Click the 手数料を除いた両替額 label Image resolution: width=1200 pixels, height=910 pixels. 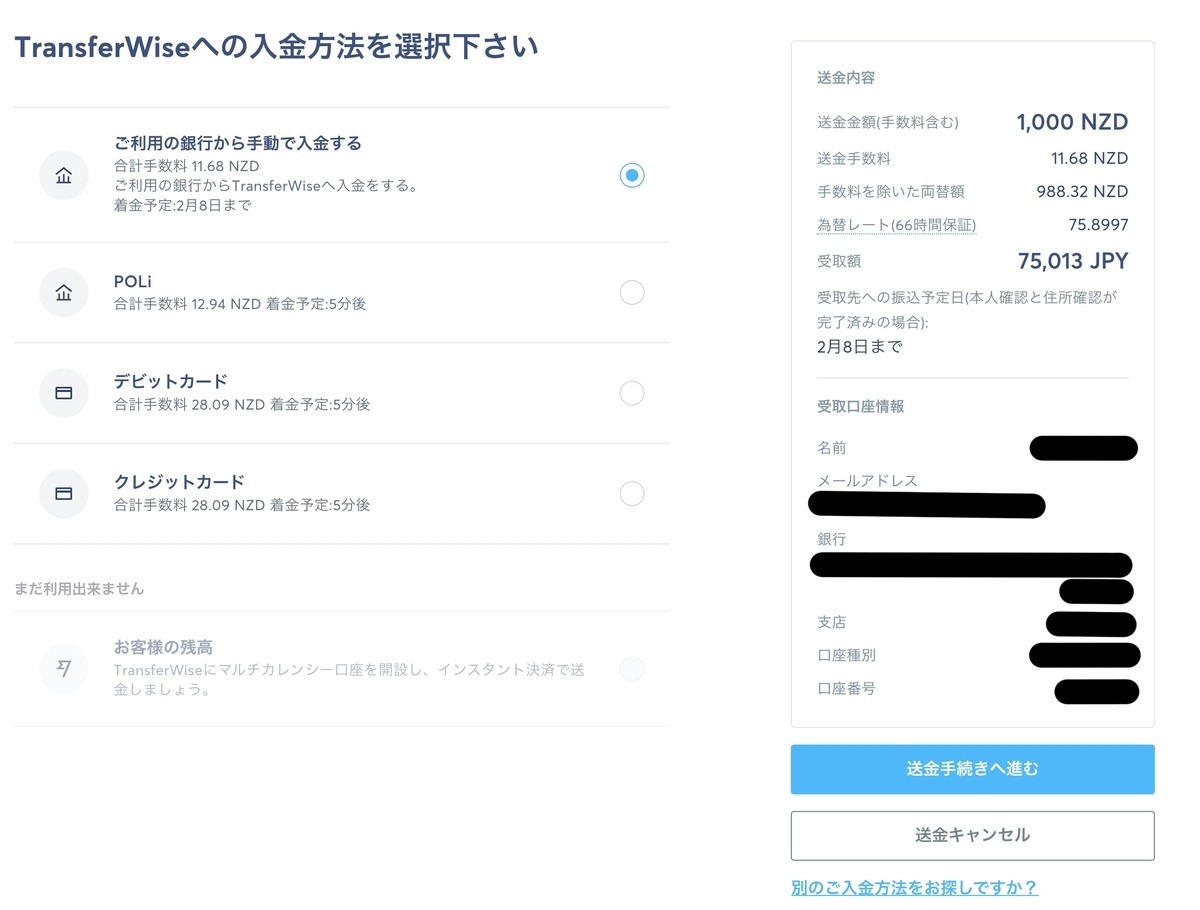click(890, 191)
